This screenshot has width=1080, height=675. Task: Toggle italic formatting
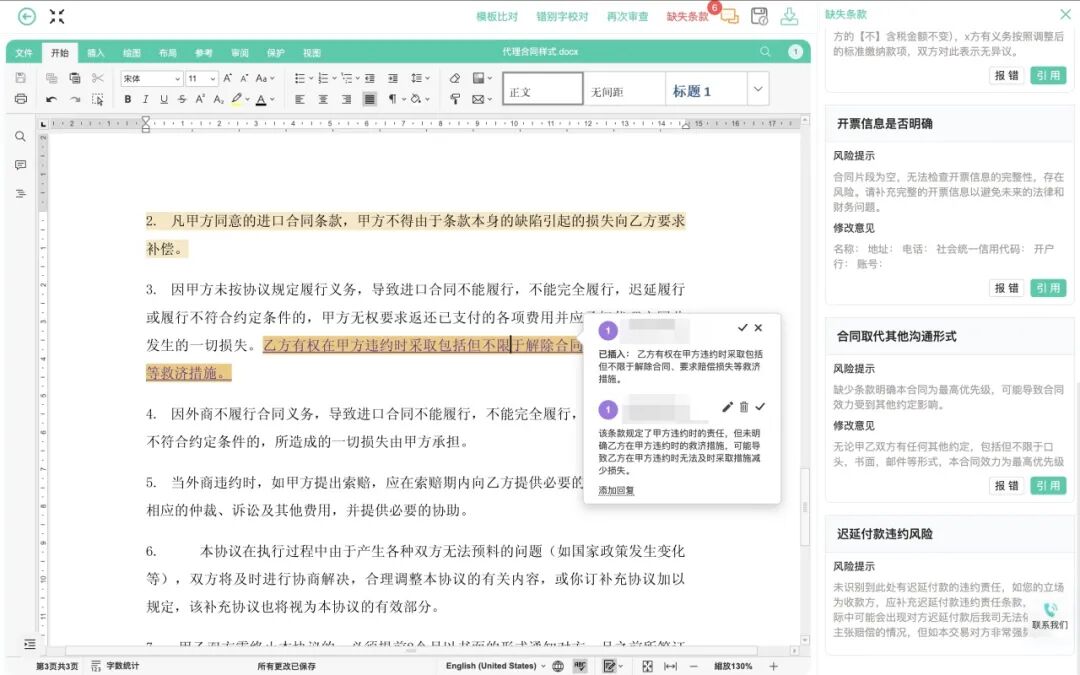(x=145, y=99)
